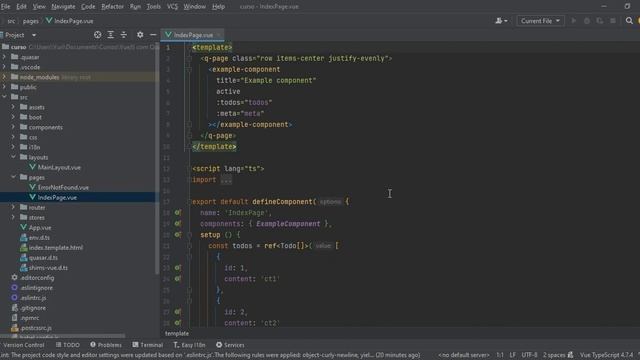640x360 pixels.
Task: Click the Select Opened File target icon
Action: (x=98, y=35)
